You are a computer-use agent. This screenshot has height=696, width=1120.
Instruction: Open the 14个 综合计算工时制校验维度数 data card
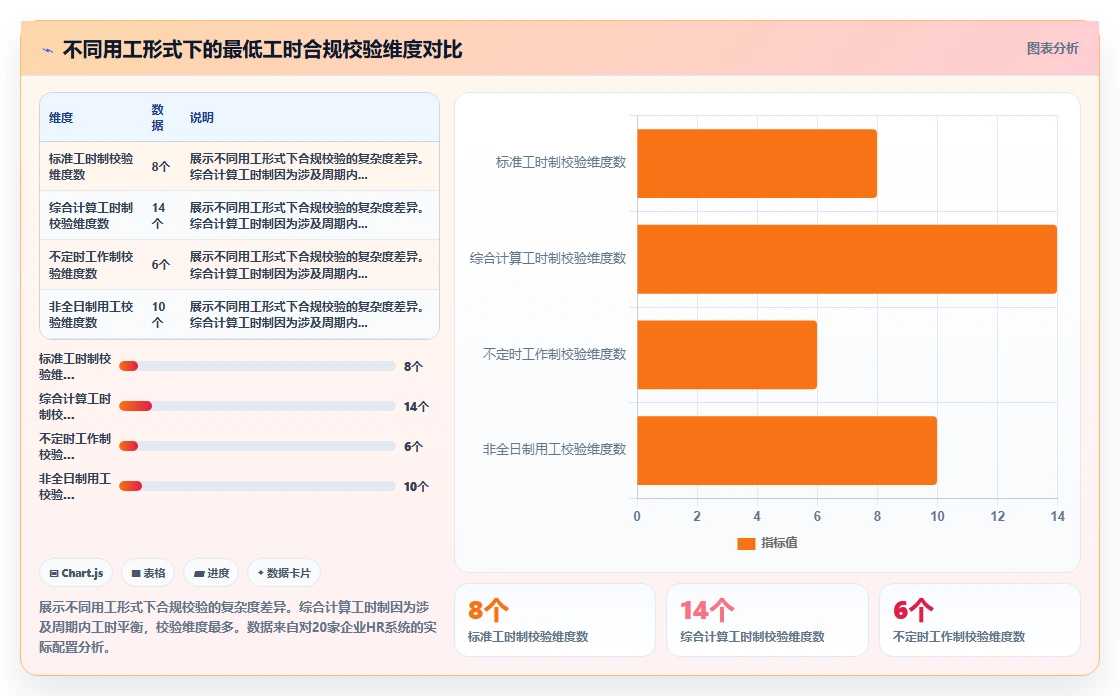tap(767, 620)
